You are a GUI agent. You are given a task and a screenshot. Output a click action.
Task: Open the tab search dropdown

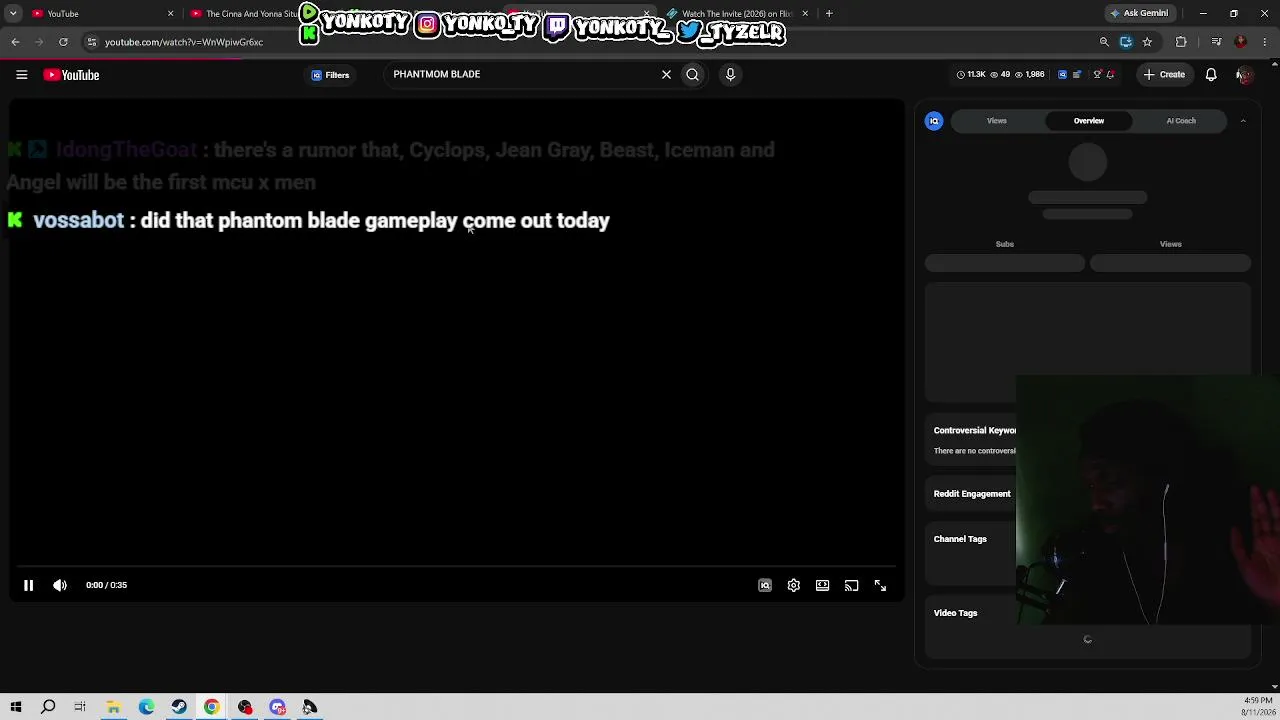(x=13, y=13)
